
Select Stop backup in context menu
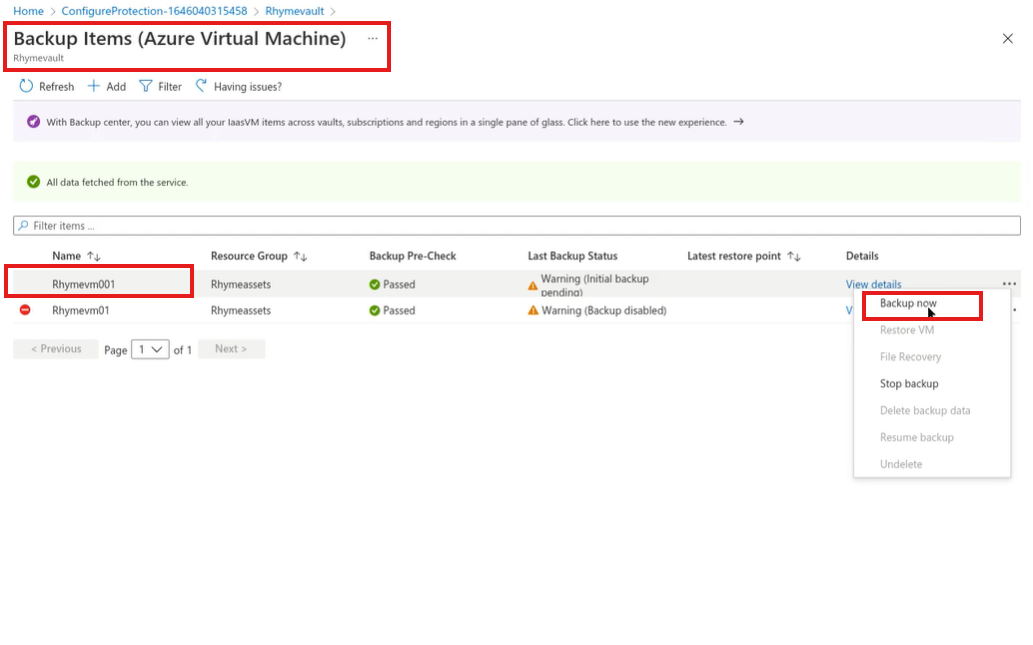pos(908,383)
